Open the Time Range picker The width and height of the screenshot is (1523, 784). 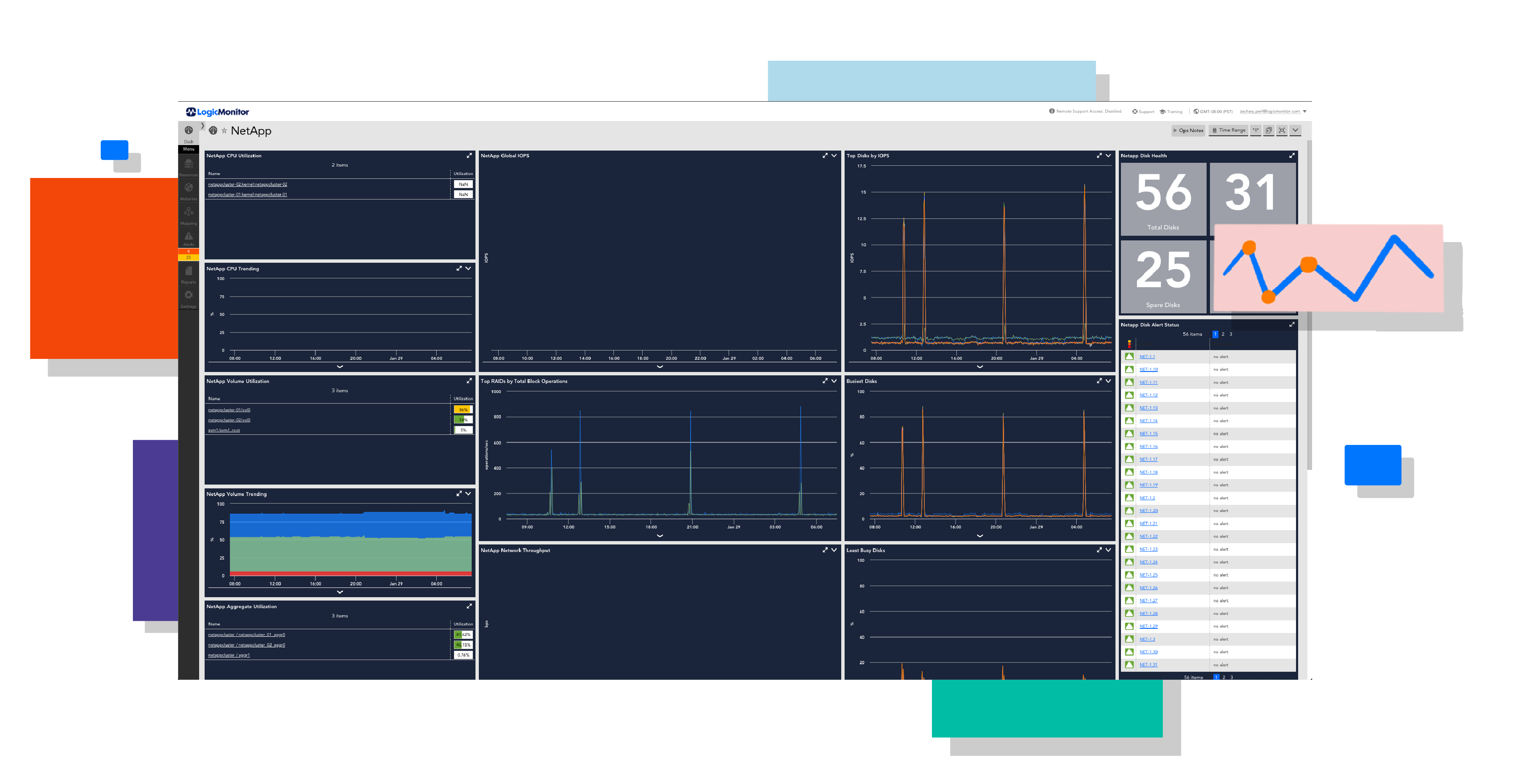point(1228,131)
